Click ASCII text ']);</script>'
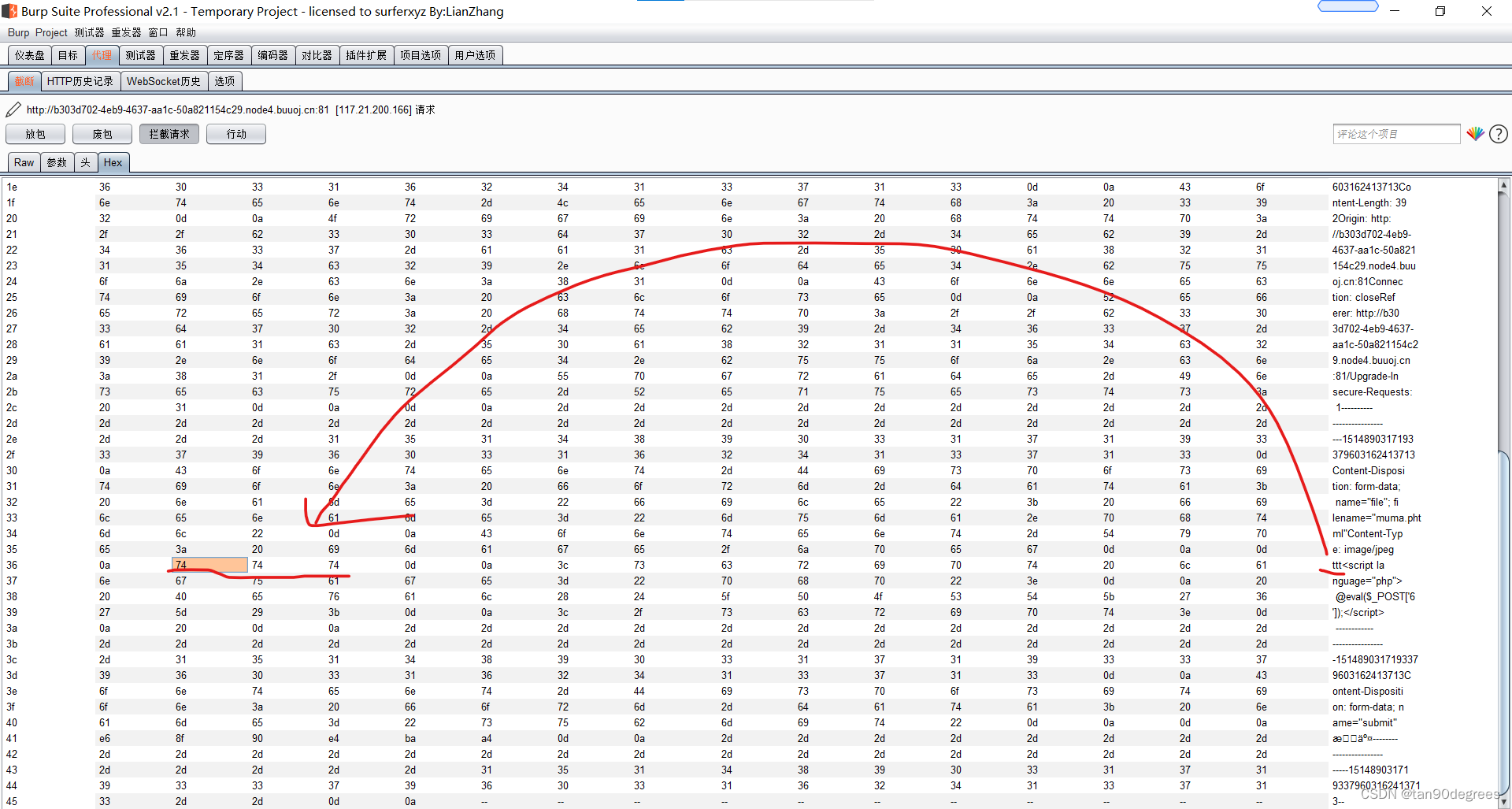This screenshot has height=809, width=1512. pyautogui.click(x=1358, y=612)
